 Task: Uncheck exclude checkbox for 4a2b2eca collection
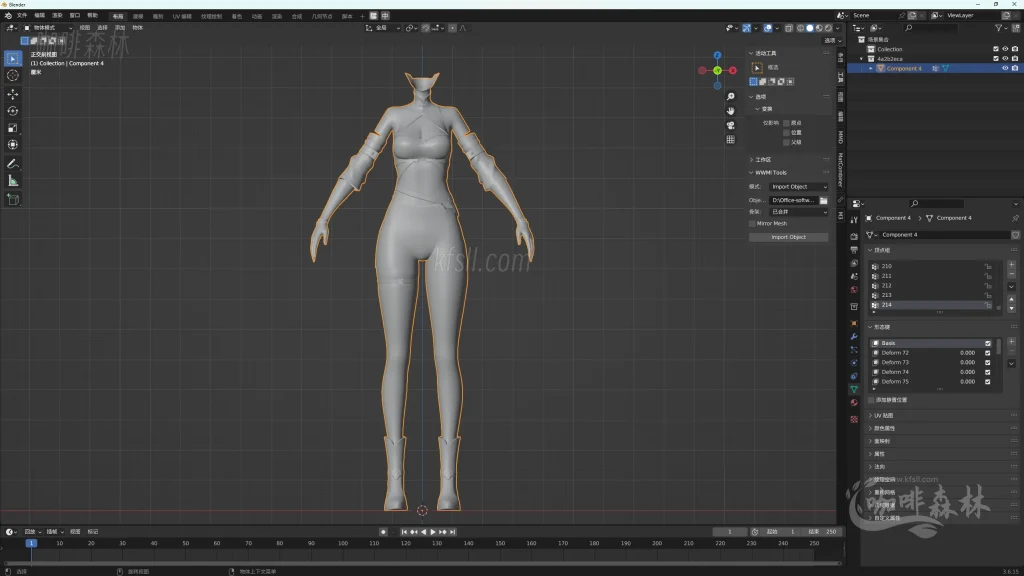pos(996,59)
